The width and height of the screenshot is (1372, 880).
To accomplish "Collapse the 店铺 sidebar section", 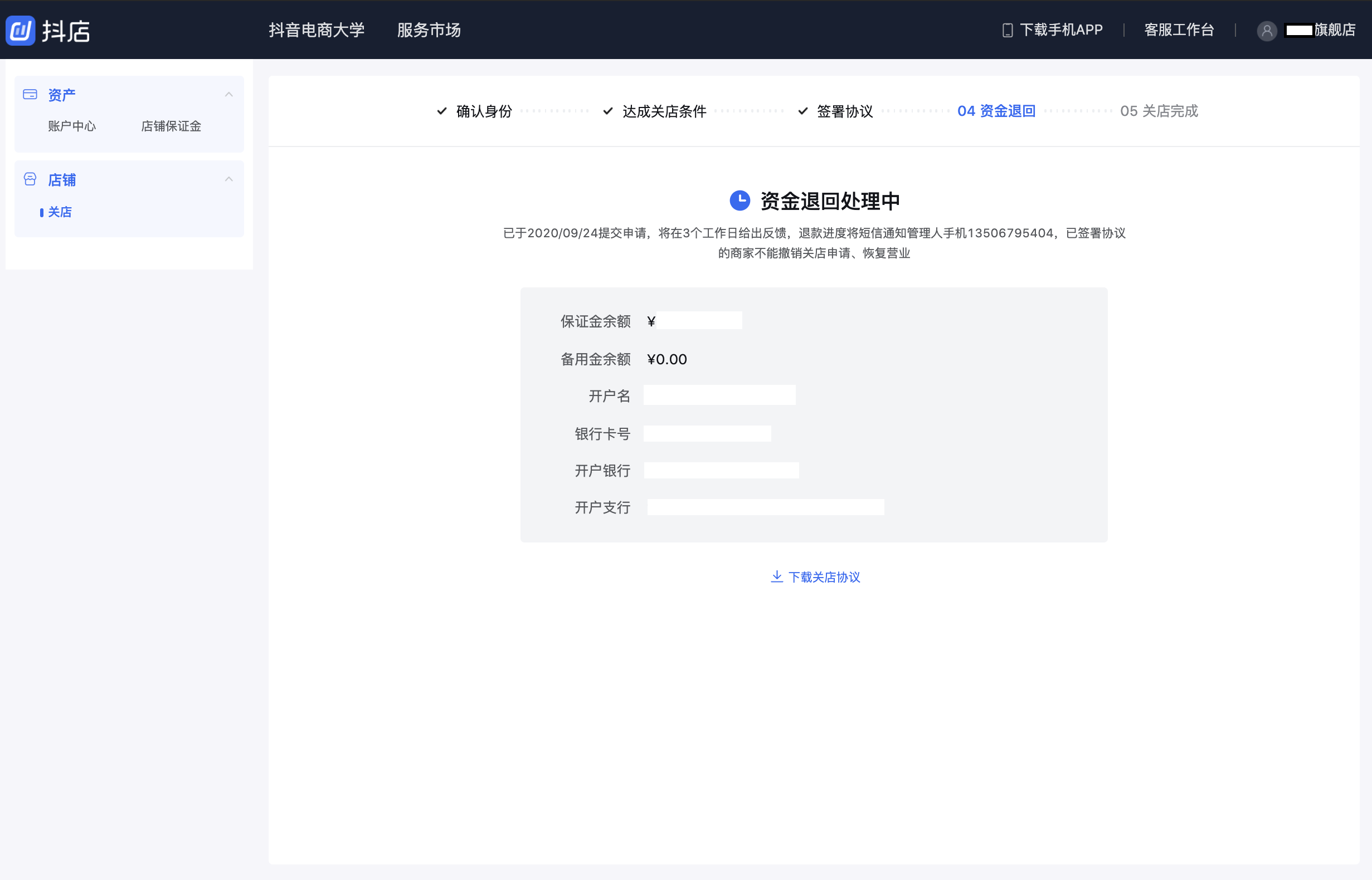I will click(x=229, y=179).
